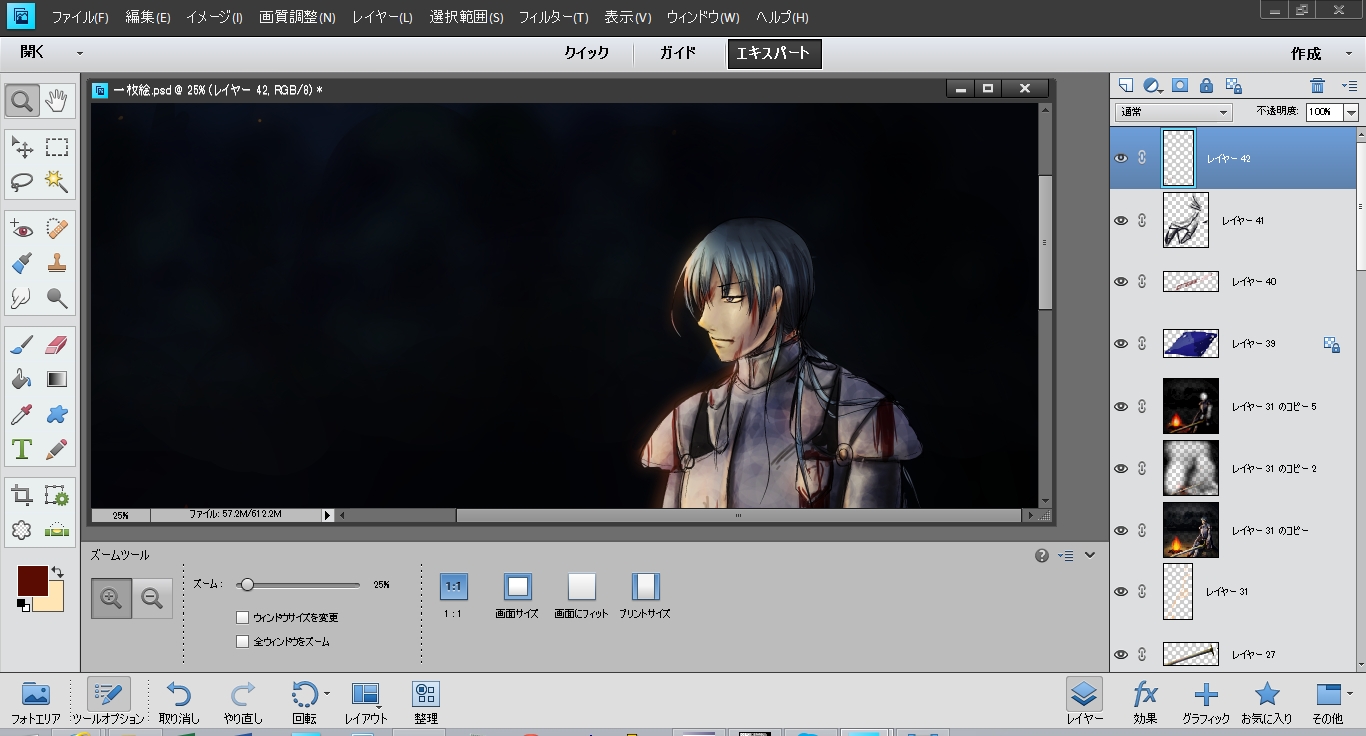This screenshot has height=736, width=1366.
Task: Open the 通常 blend mode dropdown
Action: pyautogui.click(x=1174, y=112)
